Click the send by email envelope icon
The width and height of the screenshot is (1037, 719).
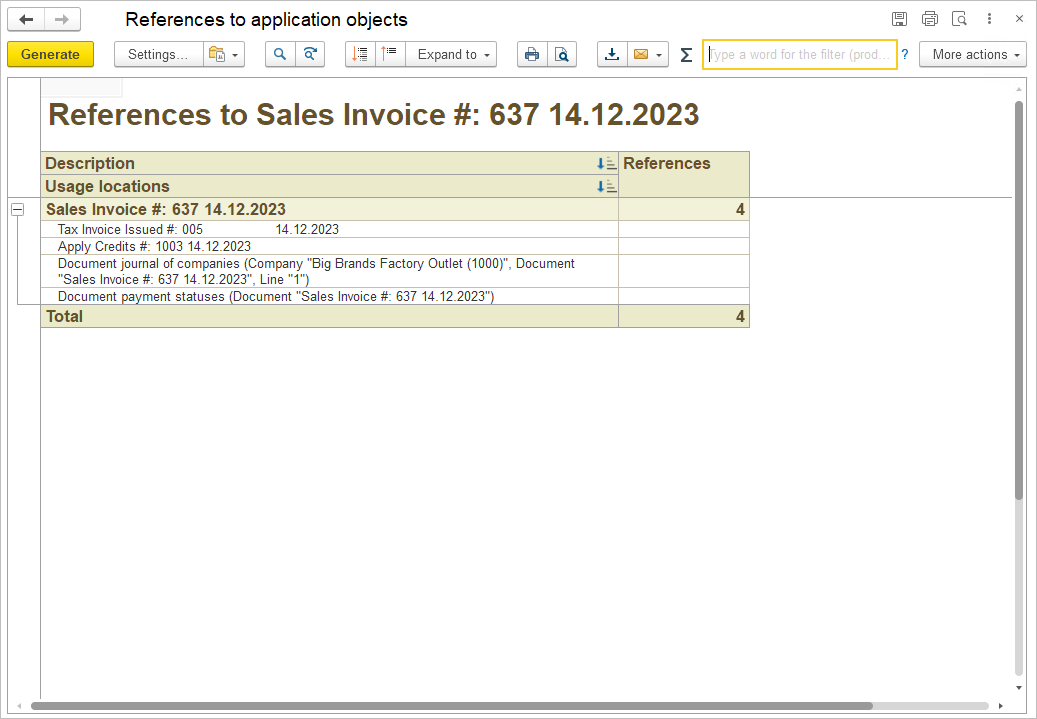point(641,55)
